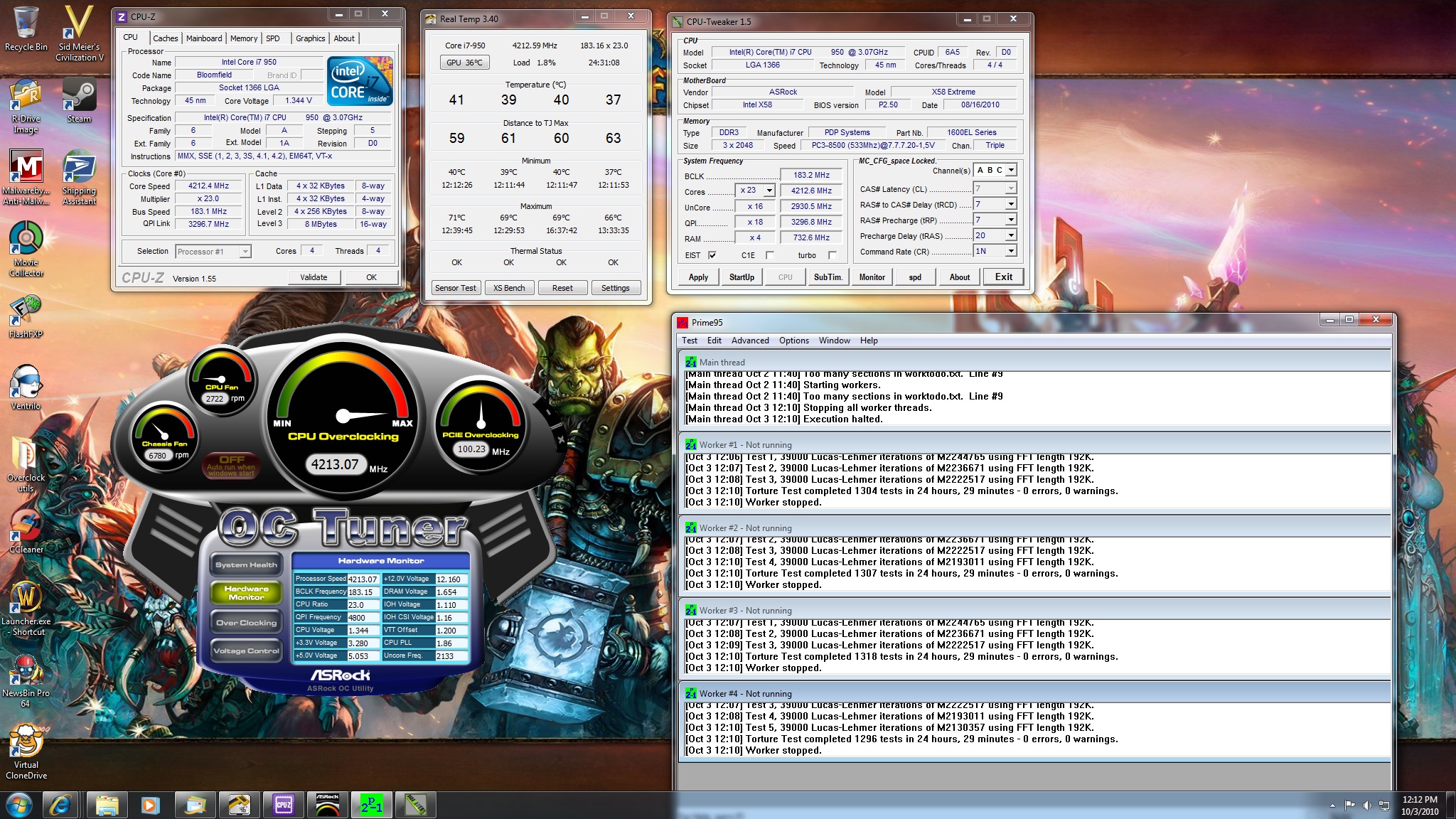Toggle OC Tuner auto run OFF switch

[x=232, y=465]
